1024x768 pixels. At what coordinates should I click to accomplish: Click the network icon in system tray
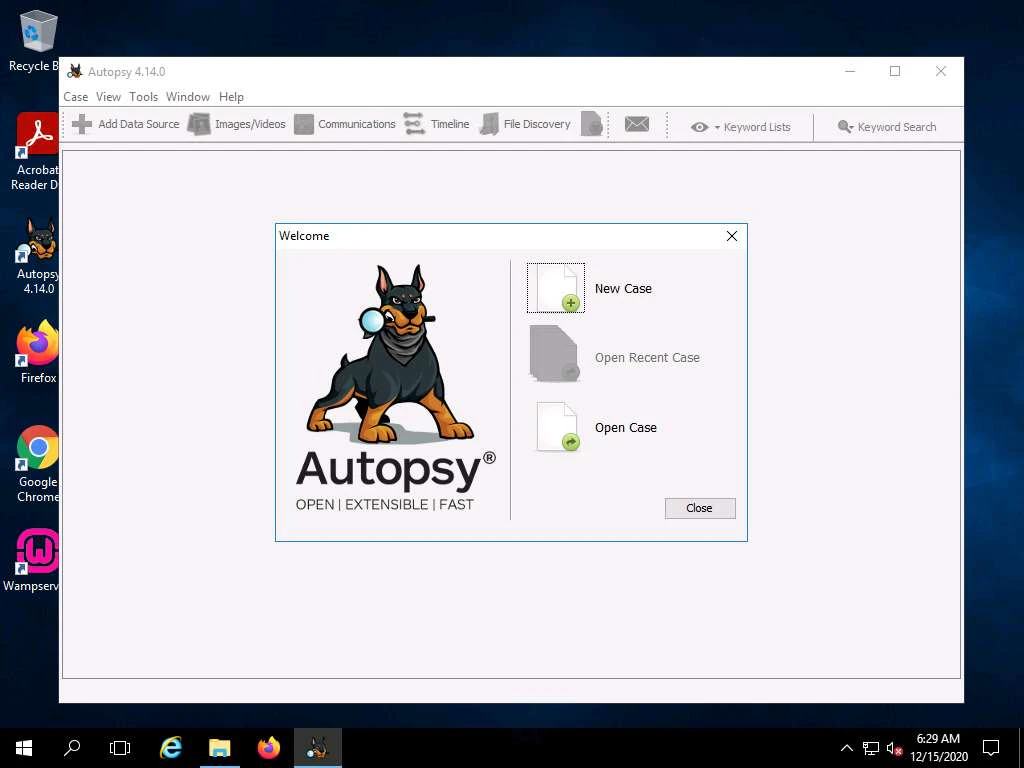point(871,748)
